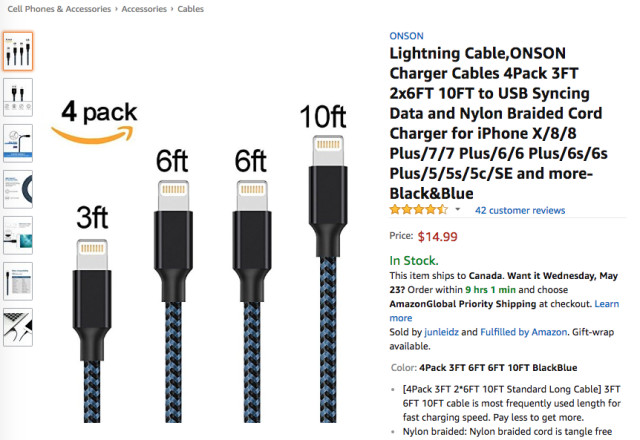Open the 42 customer reviews link
The height and width of the screenshot is (440, 640).
(520, 210)
